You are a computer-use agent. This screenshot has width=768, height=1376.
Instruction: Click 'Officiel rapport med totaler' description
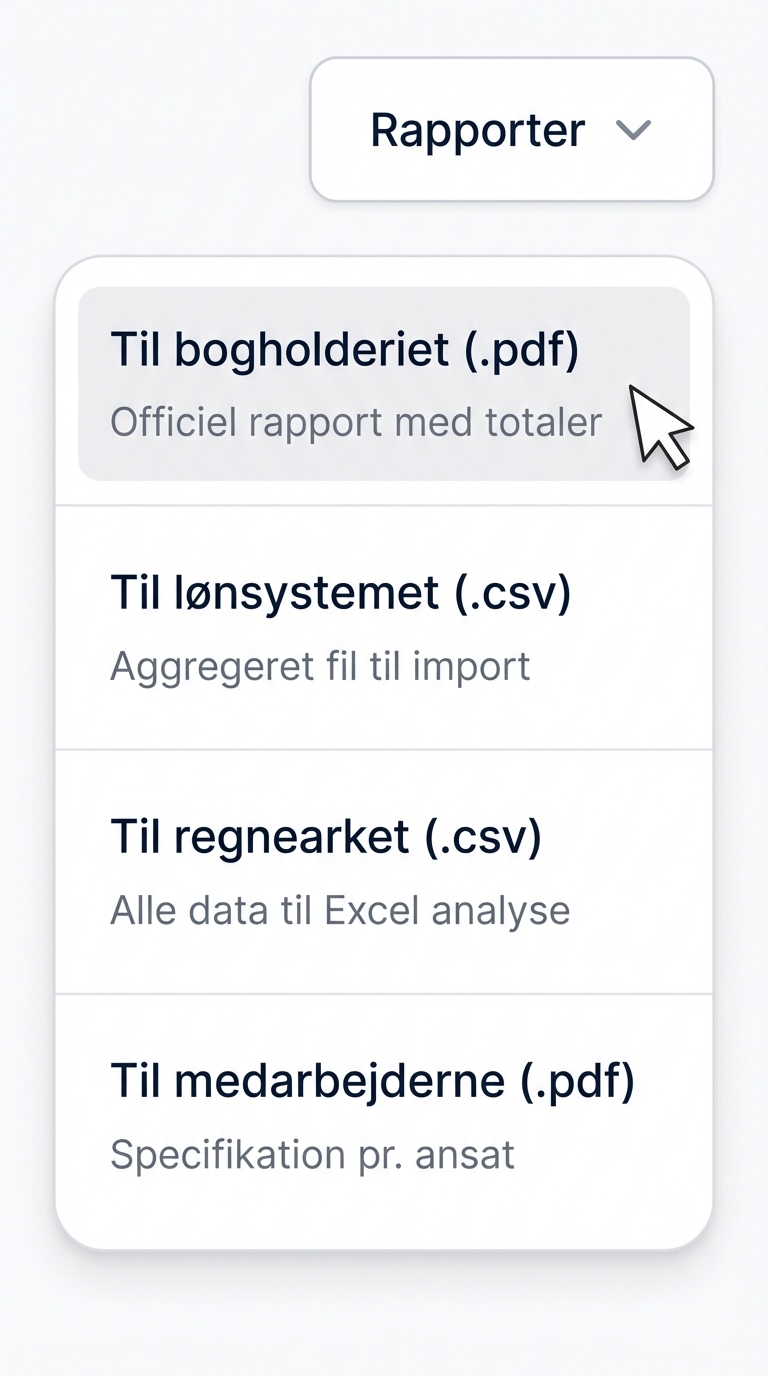coord(354,421)
